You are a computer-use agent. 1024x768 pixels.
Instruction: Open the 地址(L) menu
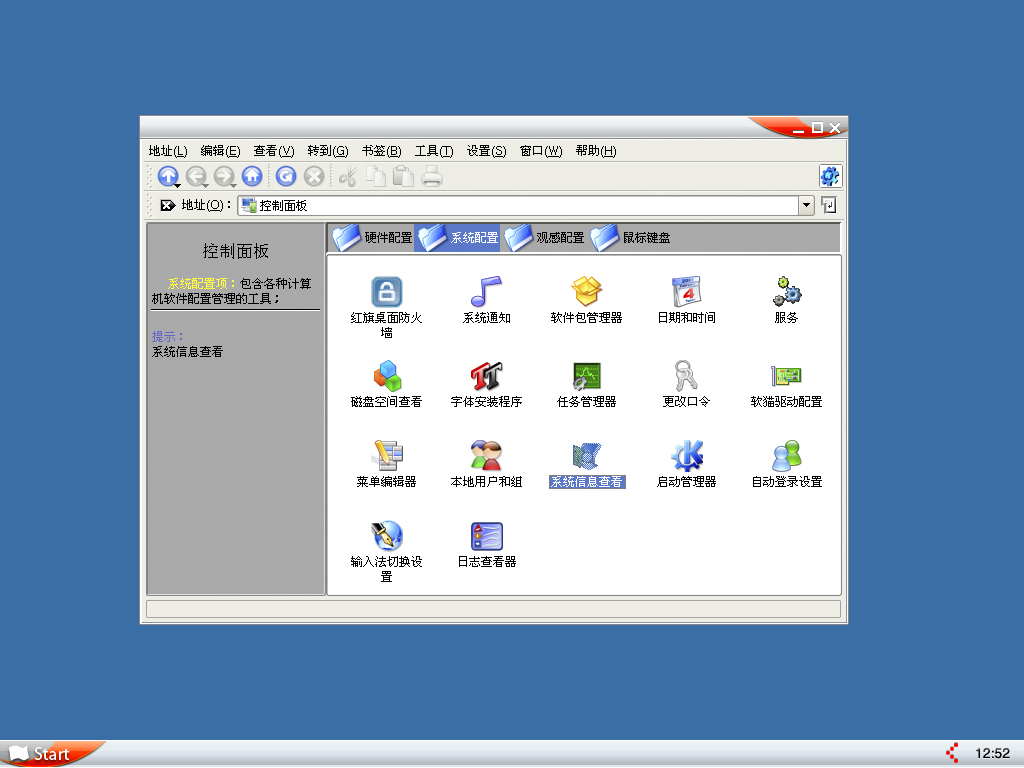coord(168,151)
